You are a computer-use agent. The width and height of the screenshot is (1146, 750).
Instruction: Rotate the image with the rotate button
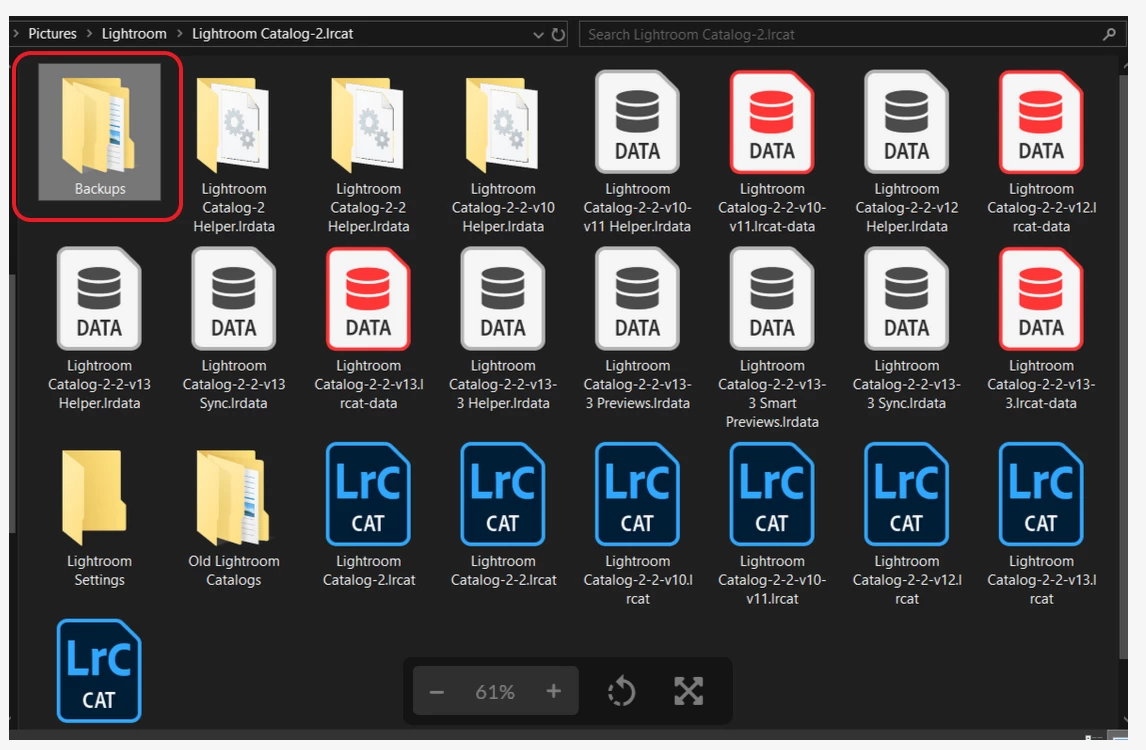click(x=621, y=691)
